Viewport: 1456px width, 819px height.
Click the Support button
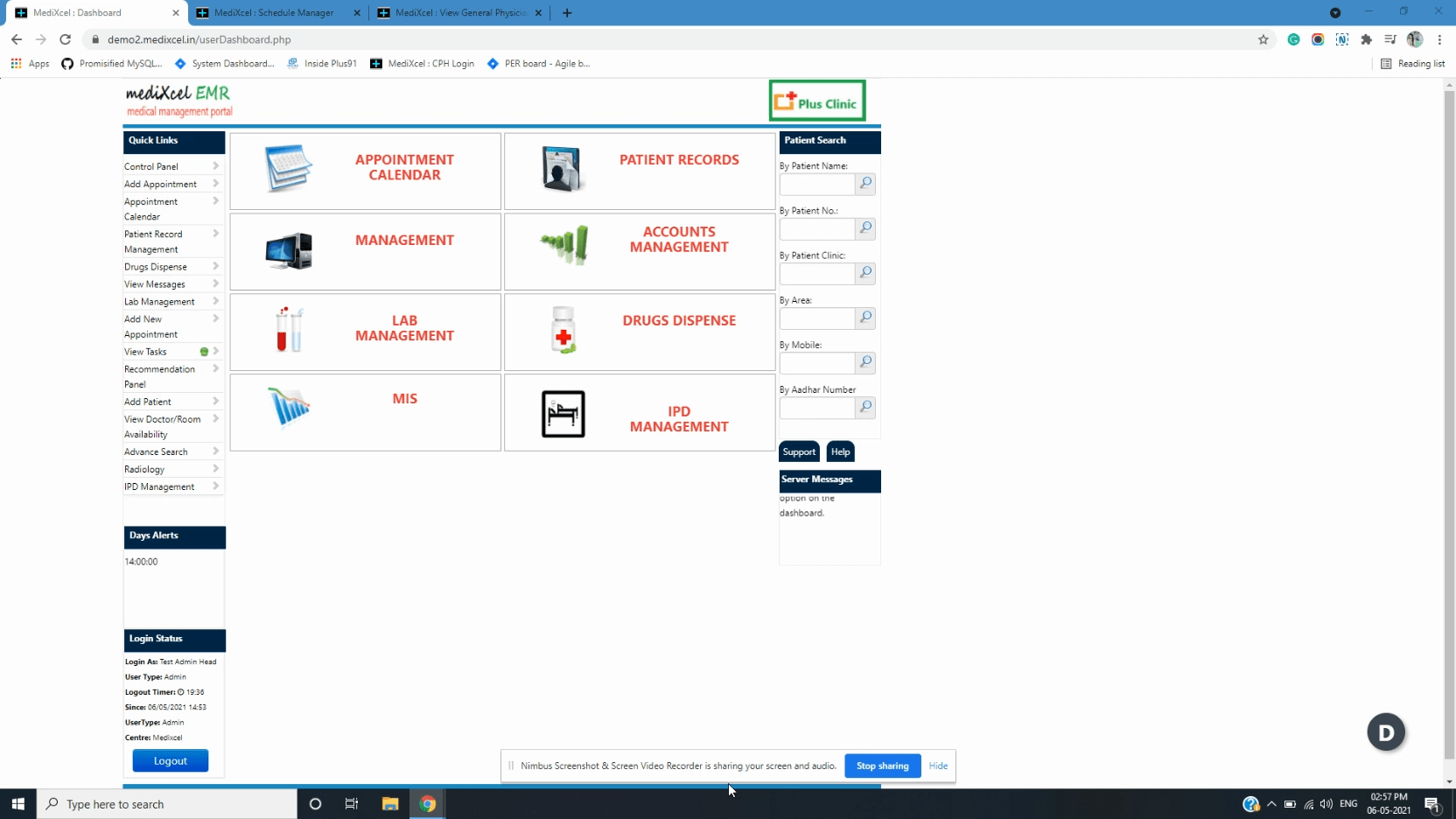pos(799,451)
